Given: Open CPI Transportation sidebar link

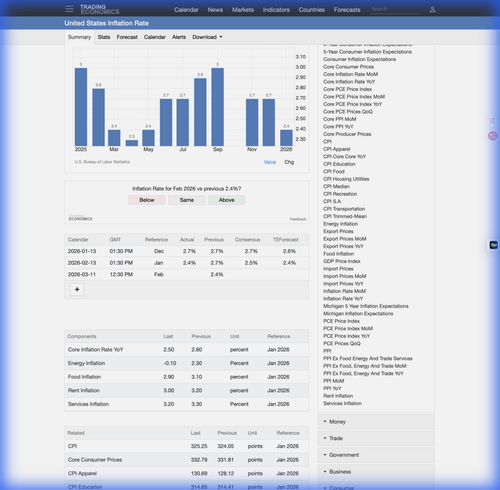Looking at the screenshot, I should [x=344, y=209].
